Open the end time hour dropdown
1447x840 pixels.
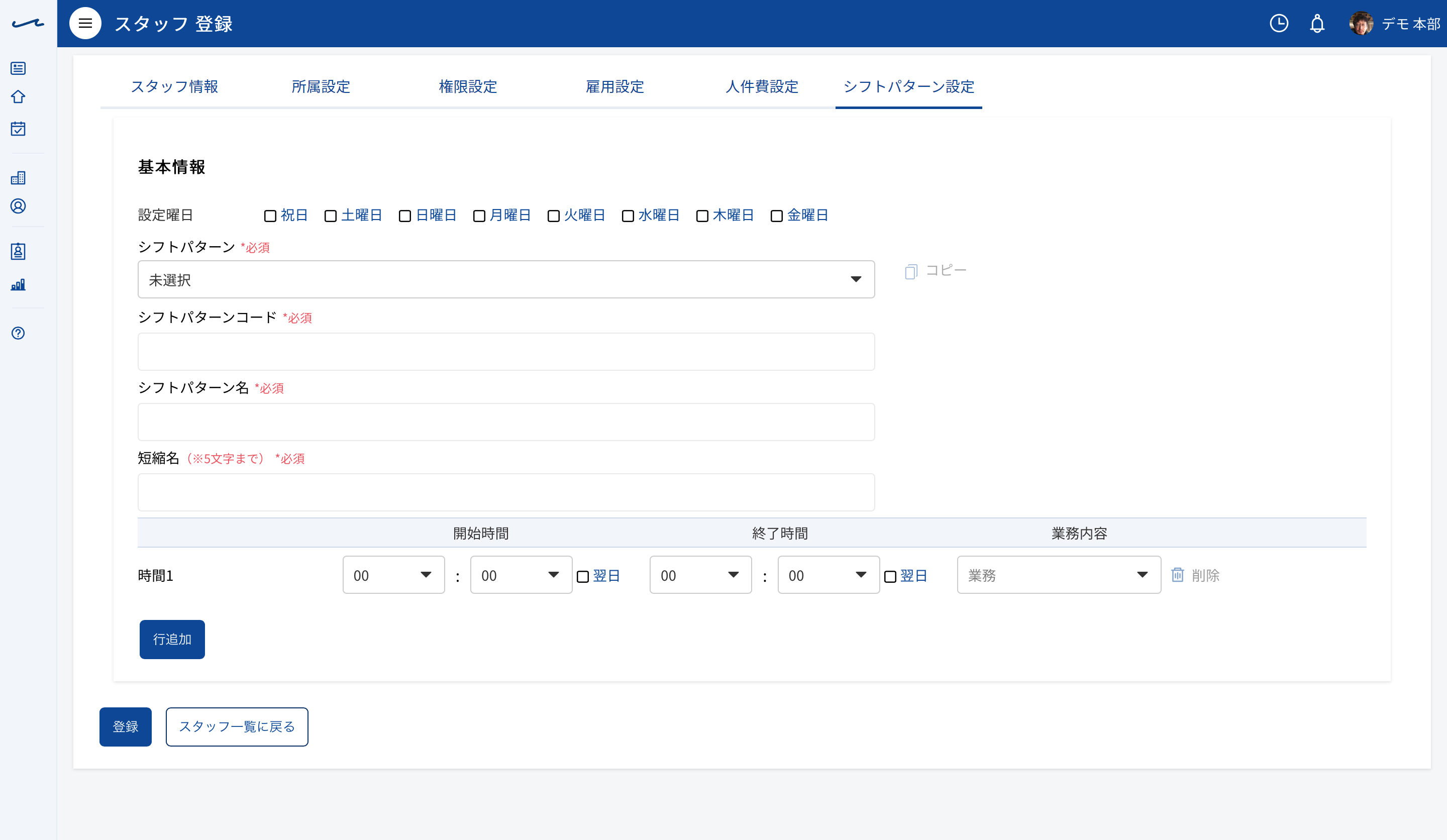click(700, 575)
